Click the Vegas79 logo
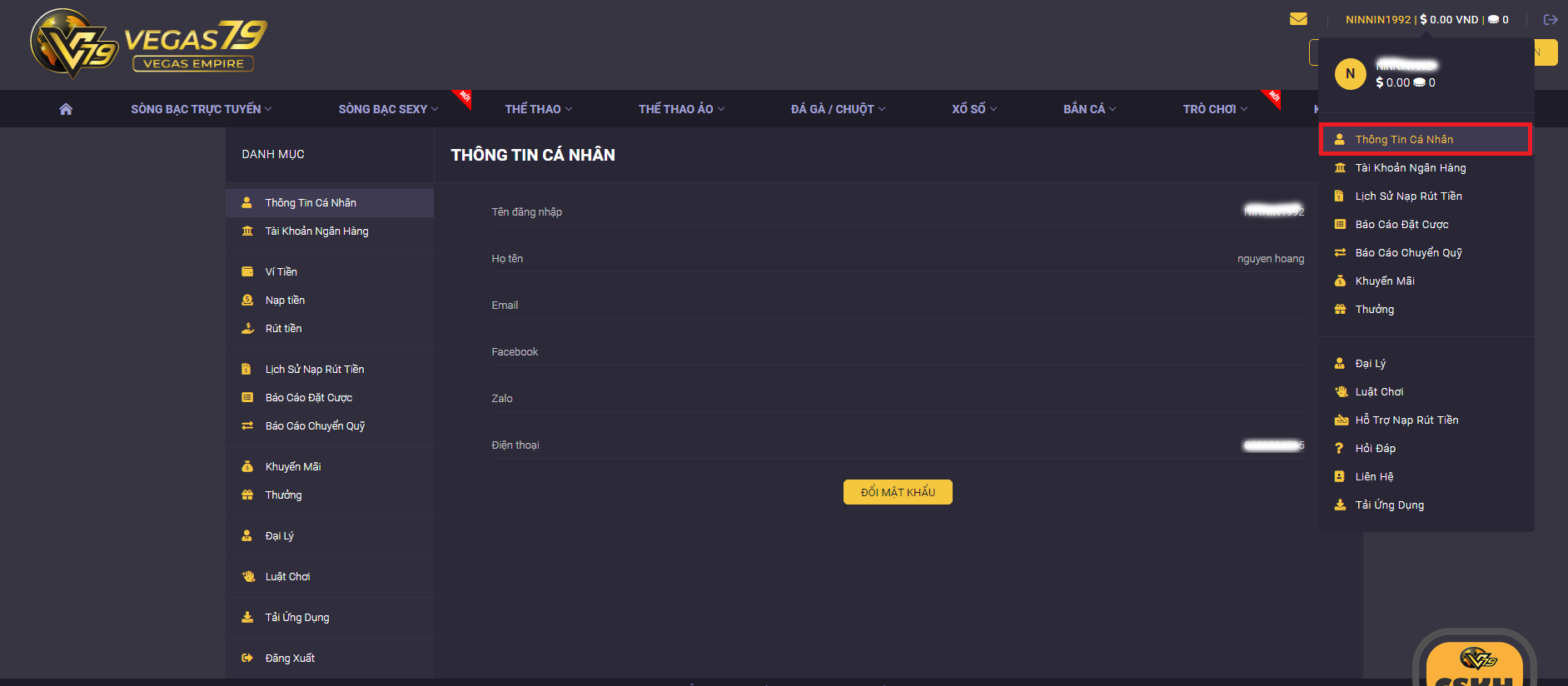The width and height of the screenshot is (1568, 686). 148,43
